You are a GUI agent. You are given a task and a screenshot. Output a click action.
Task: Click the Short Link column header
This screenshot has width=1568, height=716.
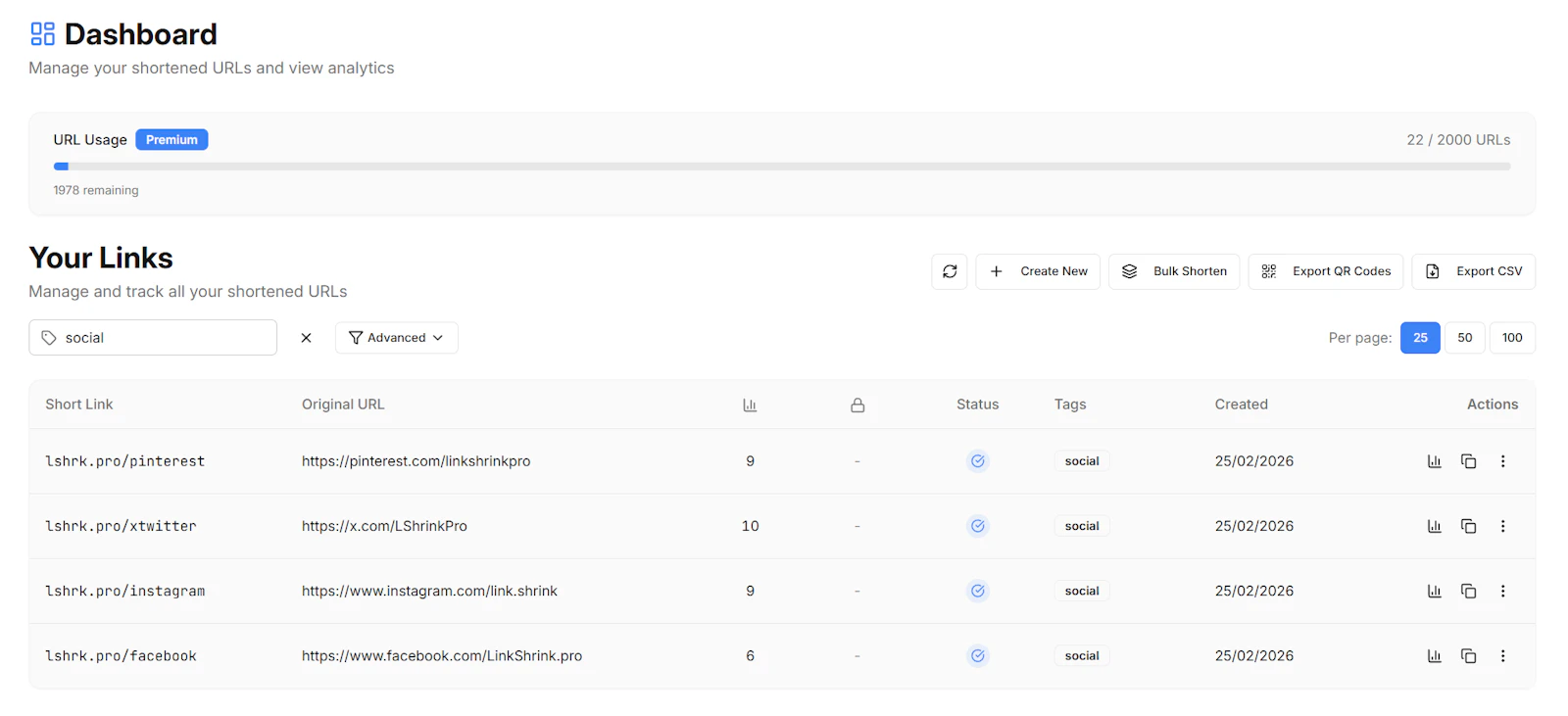[x=78, y=405]
